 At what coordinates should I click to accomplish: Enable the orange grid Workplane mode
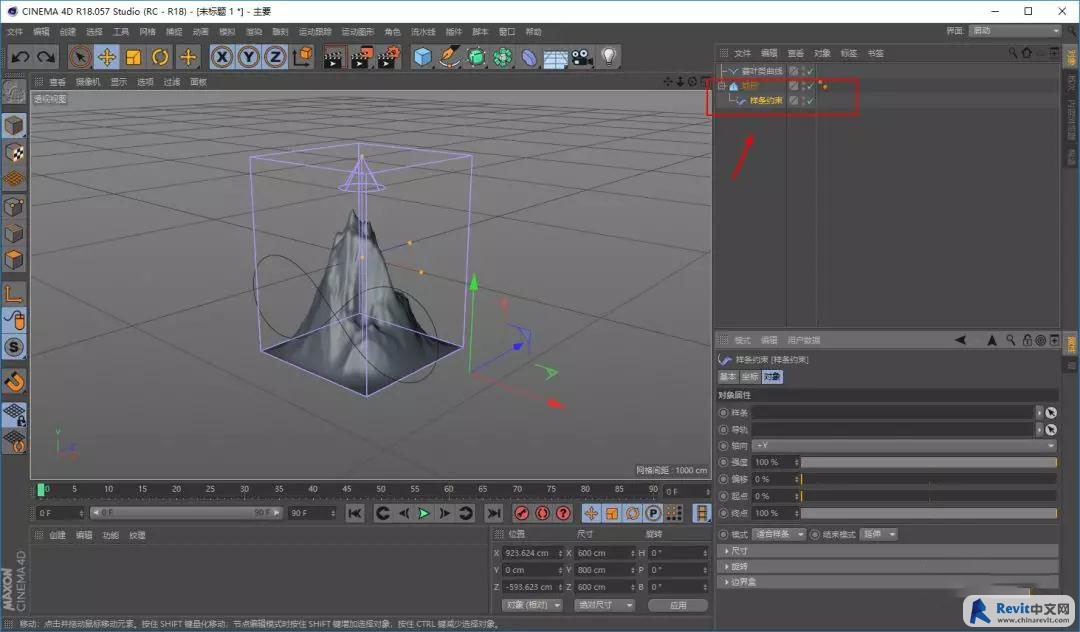(x=14, y=179)
